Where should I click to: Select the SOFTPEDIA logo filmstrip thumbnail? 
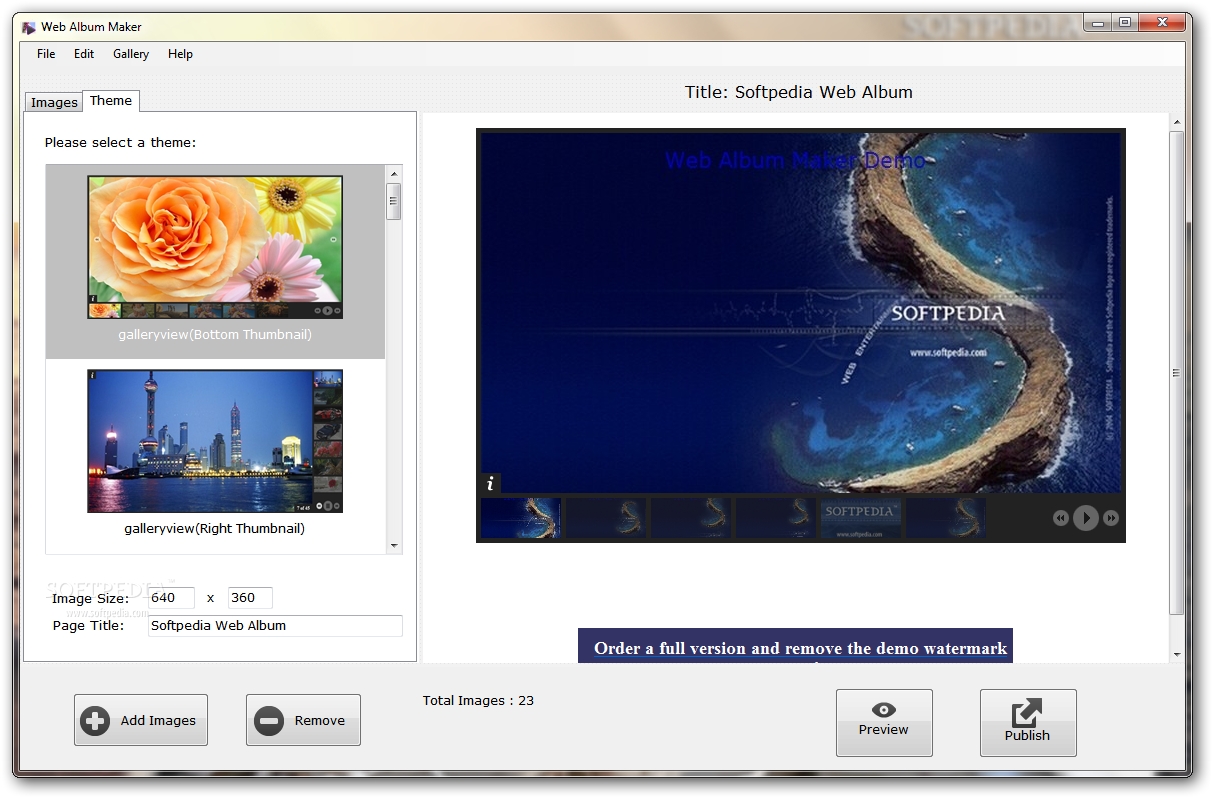(x=861, y=518)
